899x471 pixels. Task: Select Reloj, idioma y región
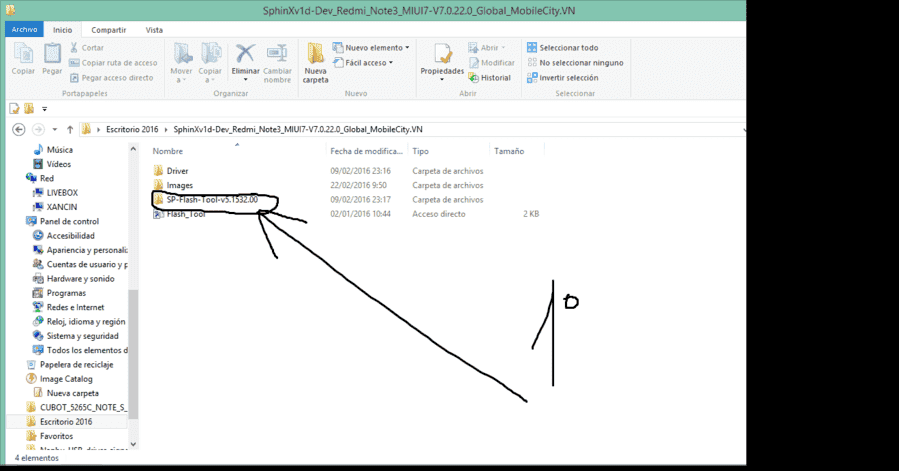[79, 322]
